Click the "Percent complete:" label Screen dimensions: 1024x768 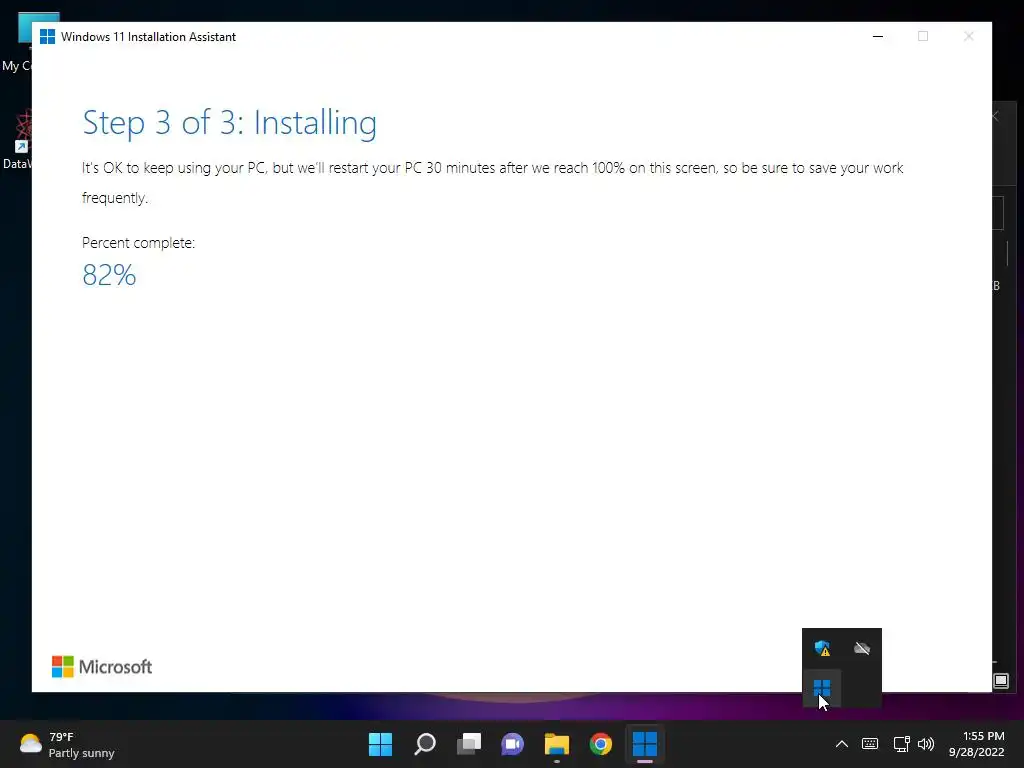tap(138, 243)
